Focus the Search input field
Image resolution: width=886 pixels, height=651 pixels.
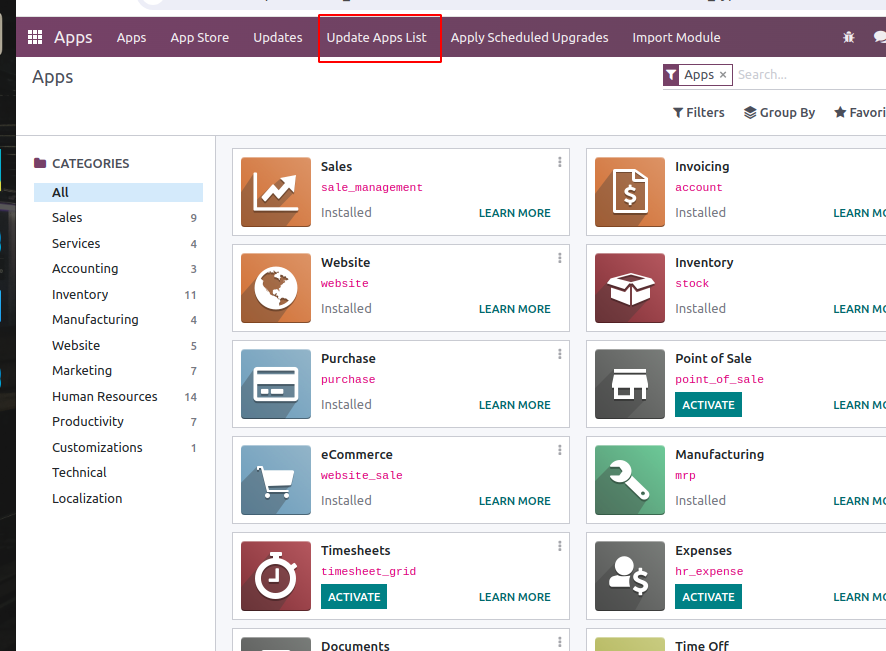pyautogui.click(x=811, y=75)
